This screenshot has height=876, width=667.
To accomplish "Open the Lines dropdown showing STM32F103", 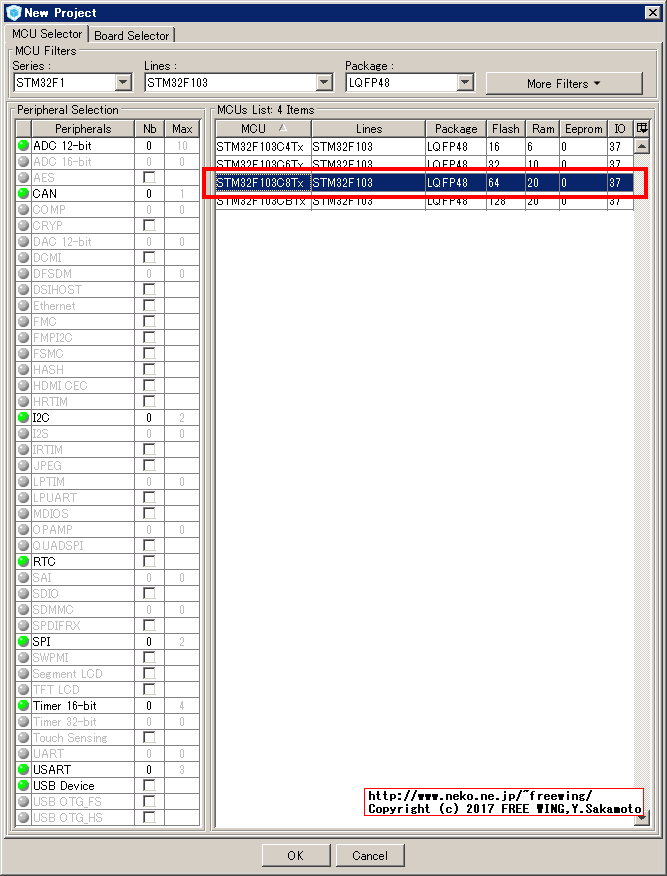I will tap(324, 83).
